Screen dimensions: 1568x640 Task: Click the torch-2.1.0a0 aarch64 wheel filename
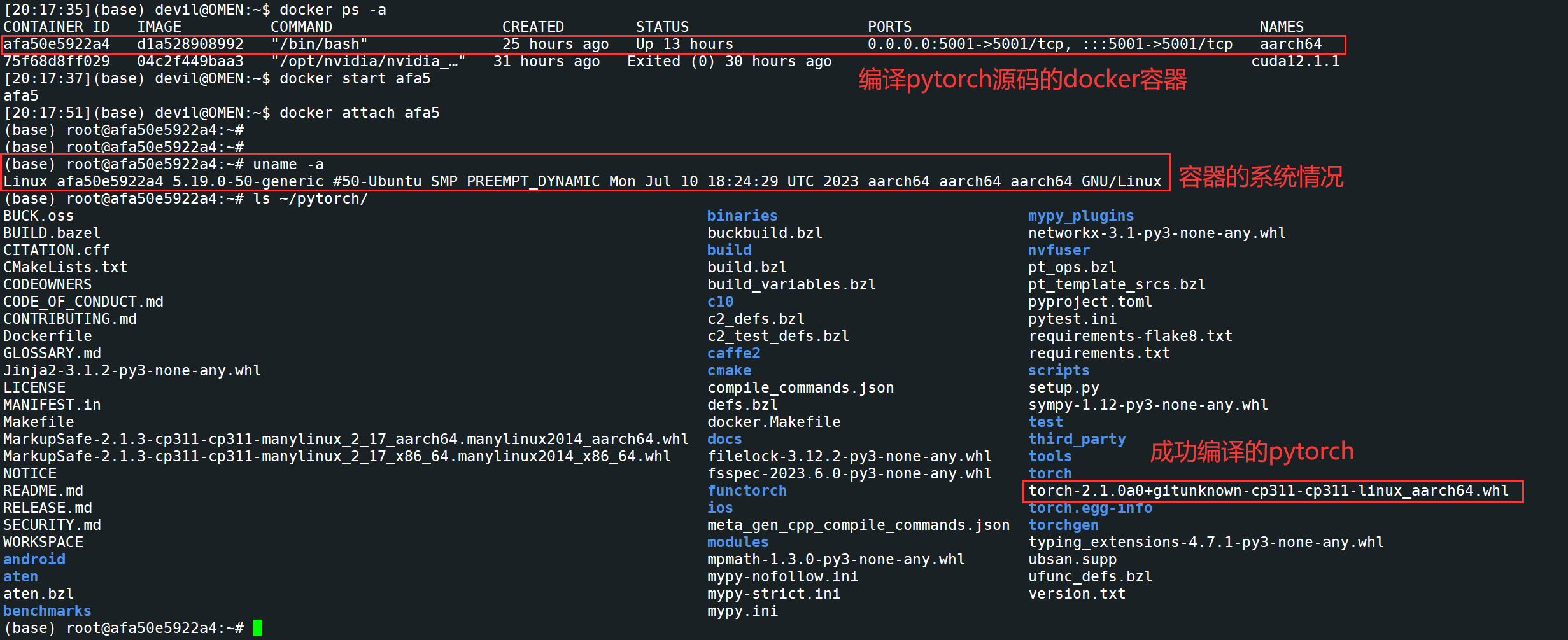pyautogui.click(x=1268, y=490)
